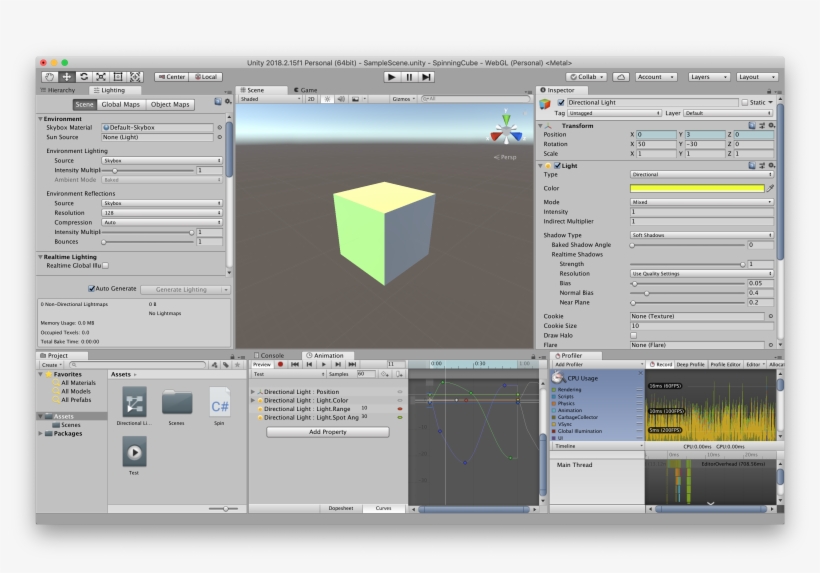Select the Hand tool in the toolbar

[x=50, y=77]
